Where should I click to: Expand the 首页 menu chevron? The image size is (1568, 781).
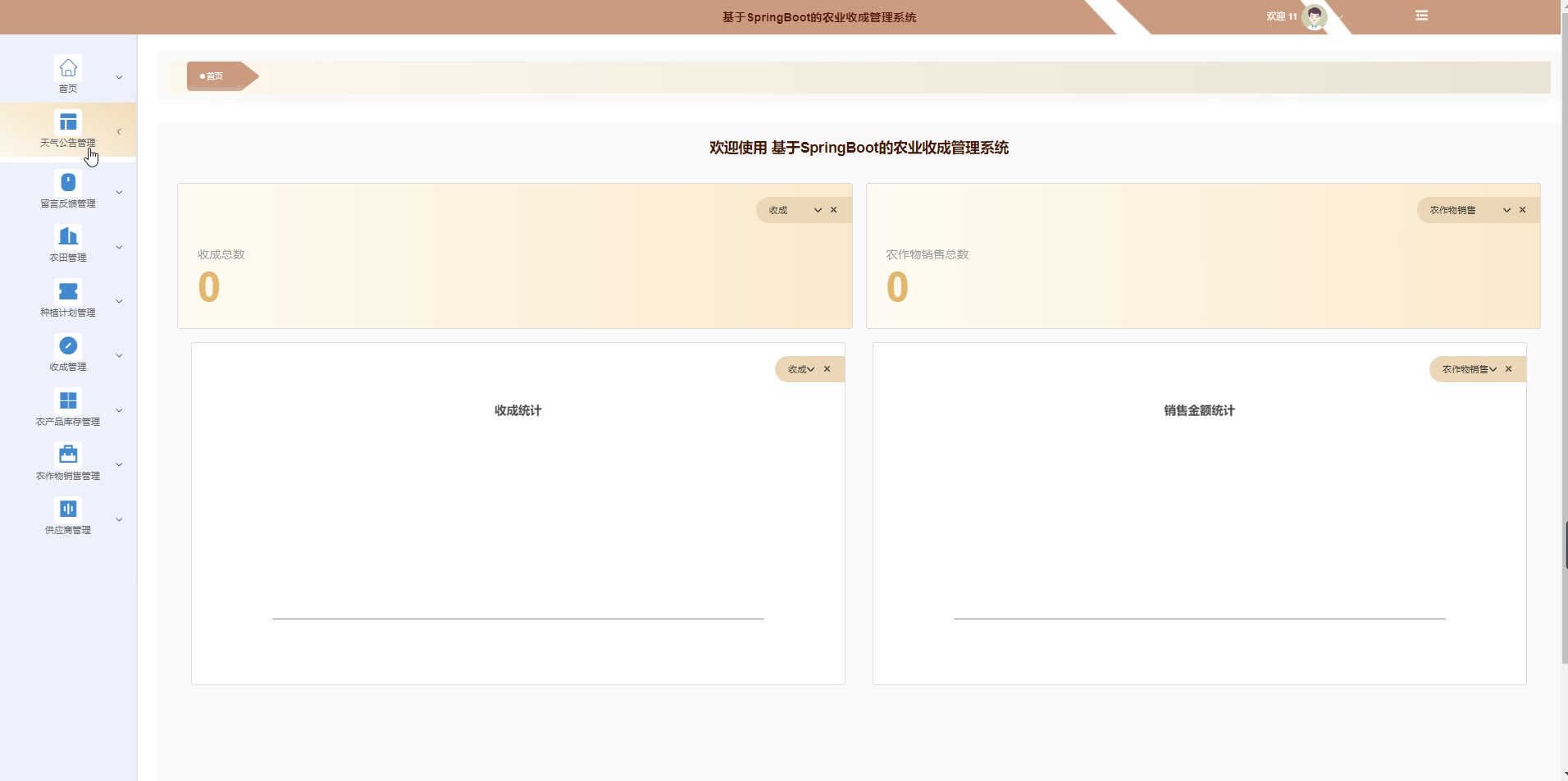[119, 78]
